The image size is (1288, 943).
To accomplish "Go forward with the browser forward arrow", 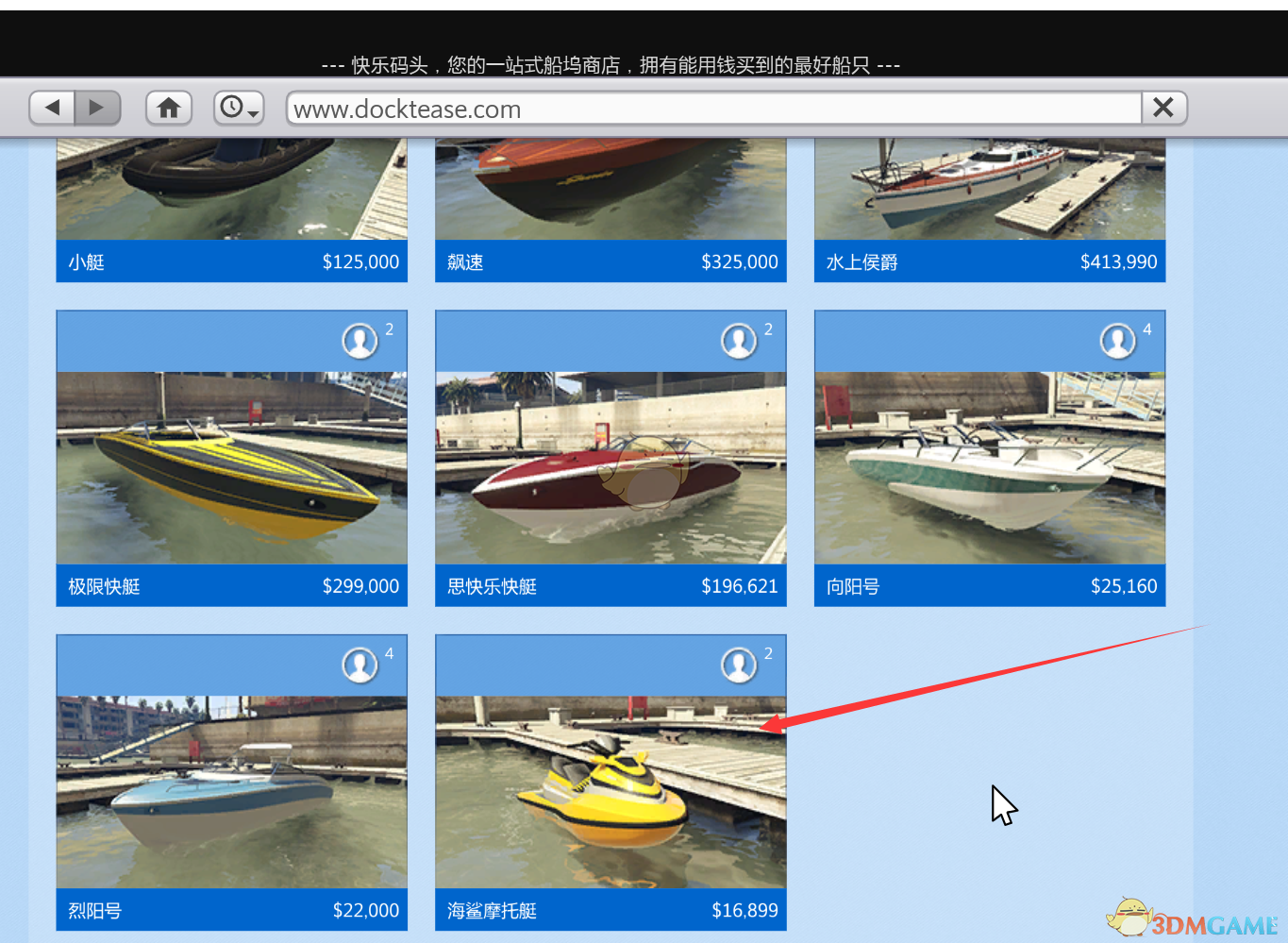I will 97,108.
